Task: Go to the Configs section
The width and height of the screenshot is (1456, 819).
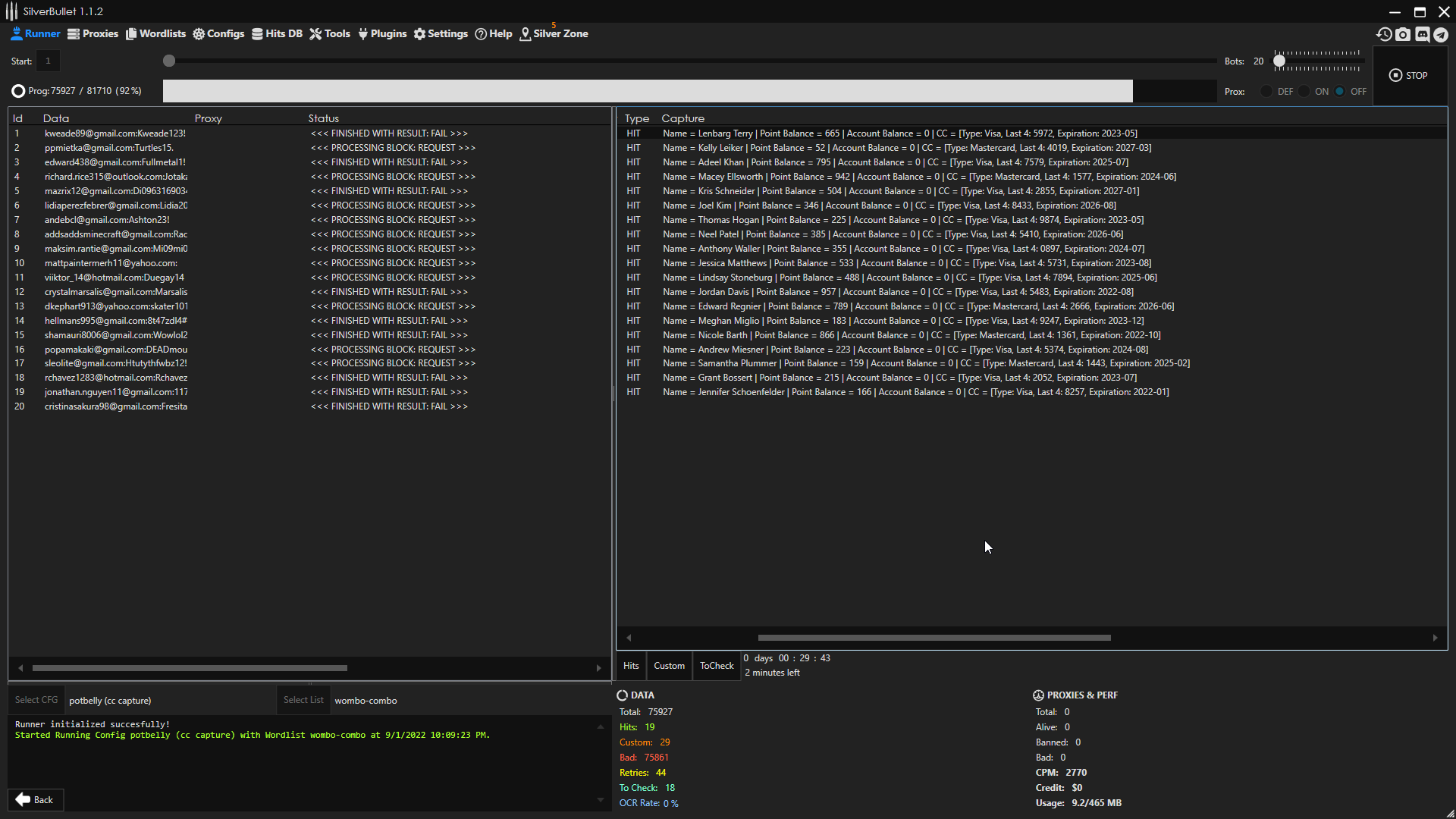Action: point(218,33)
